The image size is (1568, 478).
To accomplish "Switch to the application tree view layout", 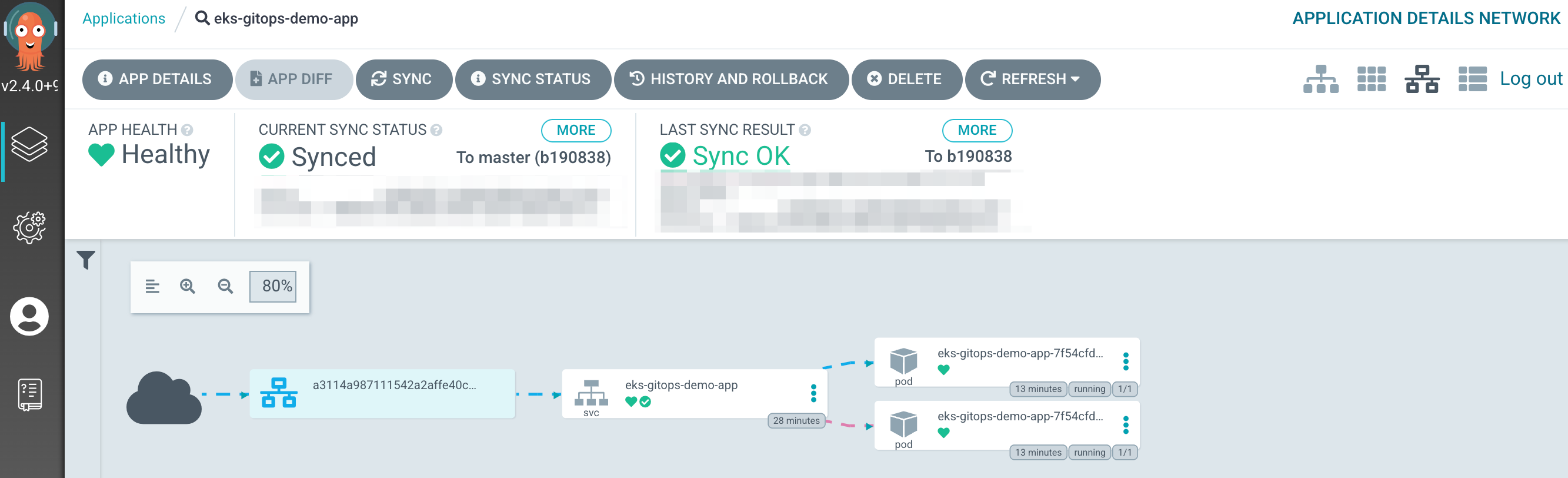I will click(x=1321, y=79).
